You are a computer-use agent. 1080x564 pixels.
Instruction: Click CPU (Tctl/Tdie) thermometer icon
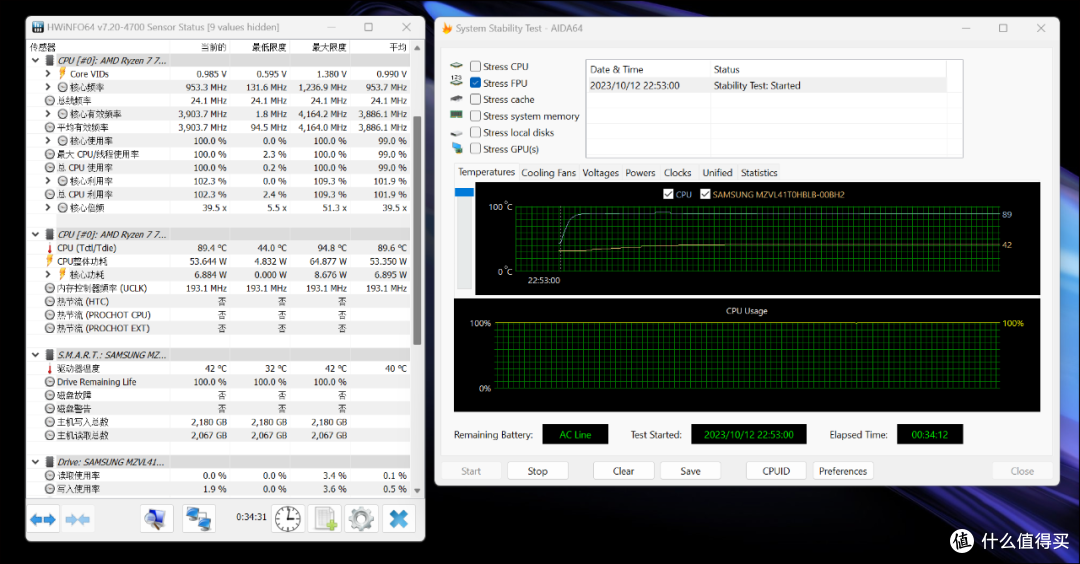50,248
